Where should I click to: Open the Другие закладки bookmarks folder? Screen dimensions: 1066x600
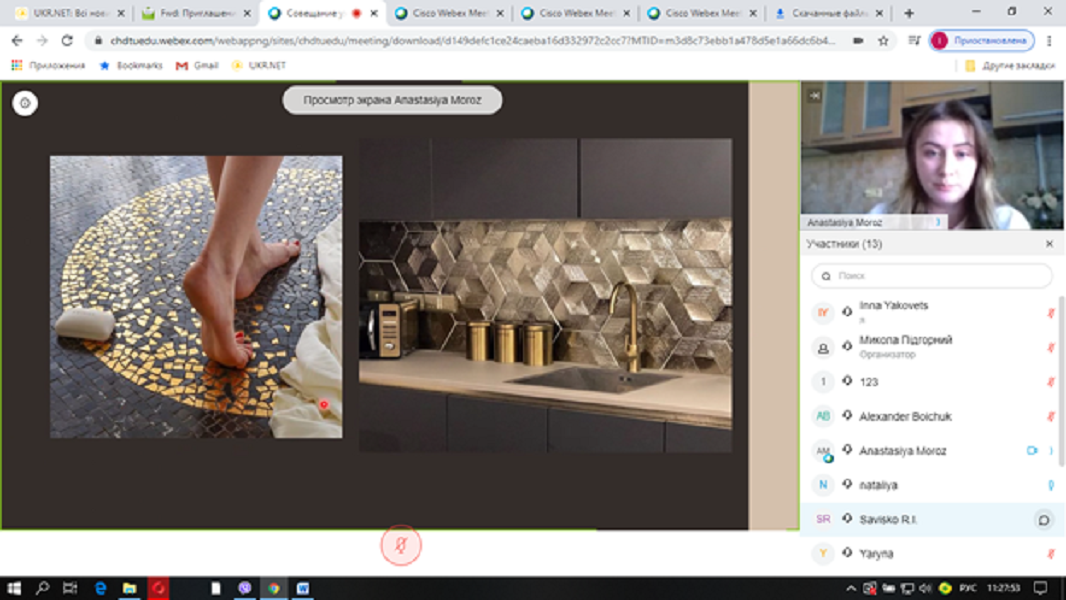1010,65
